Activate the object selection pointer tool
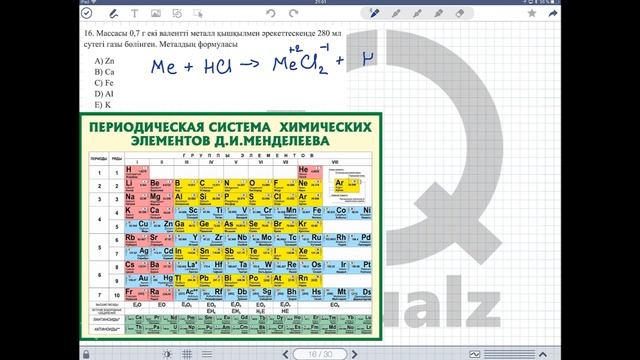This screenshot has height=360, width=640. 198,13
